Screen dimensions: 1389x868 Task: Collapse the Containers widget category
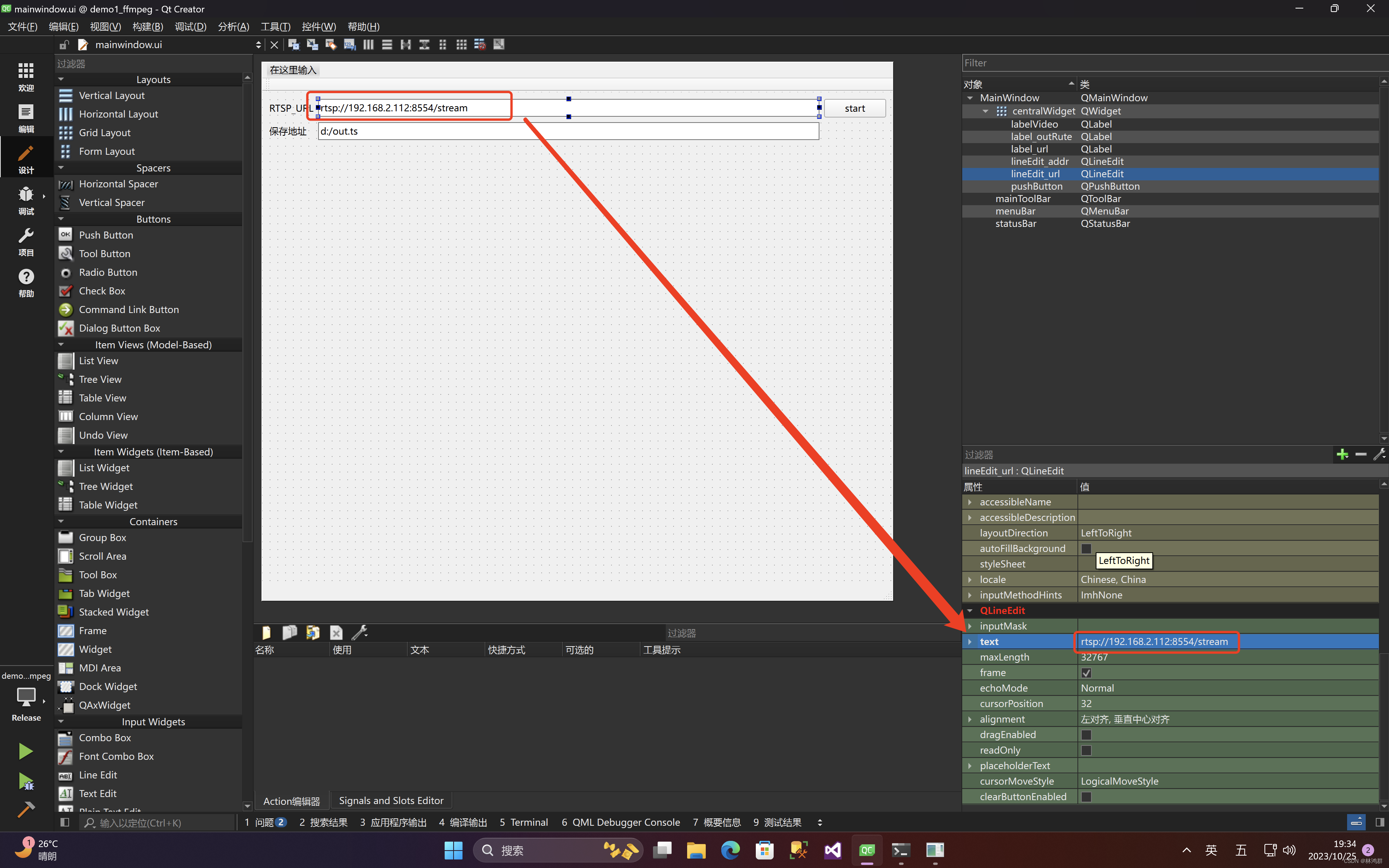61,521
